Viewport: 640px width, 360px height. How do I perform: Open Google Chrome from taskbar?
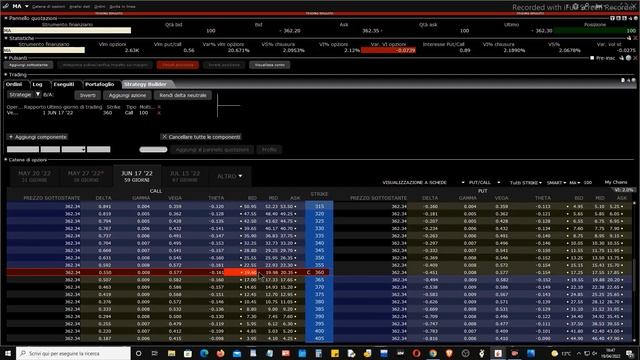(433, 353)
